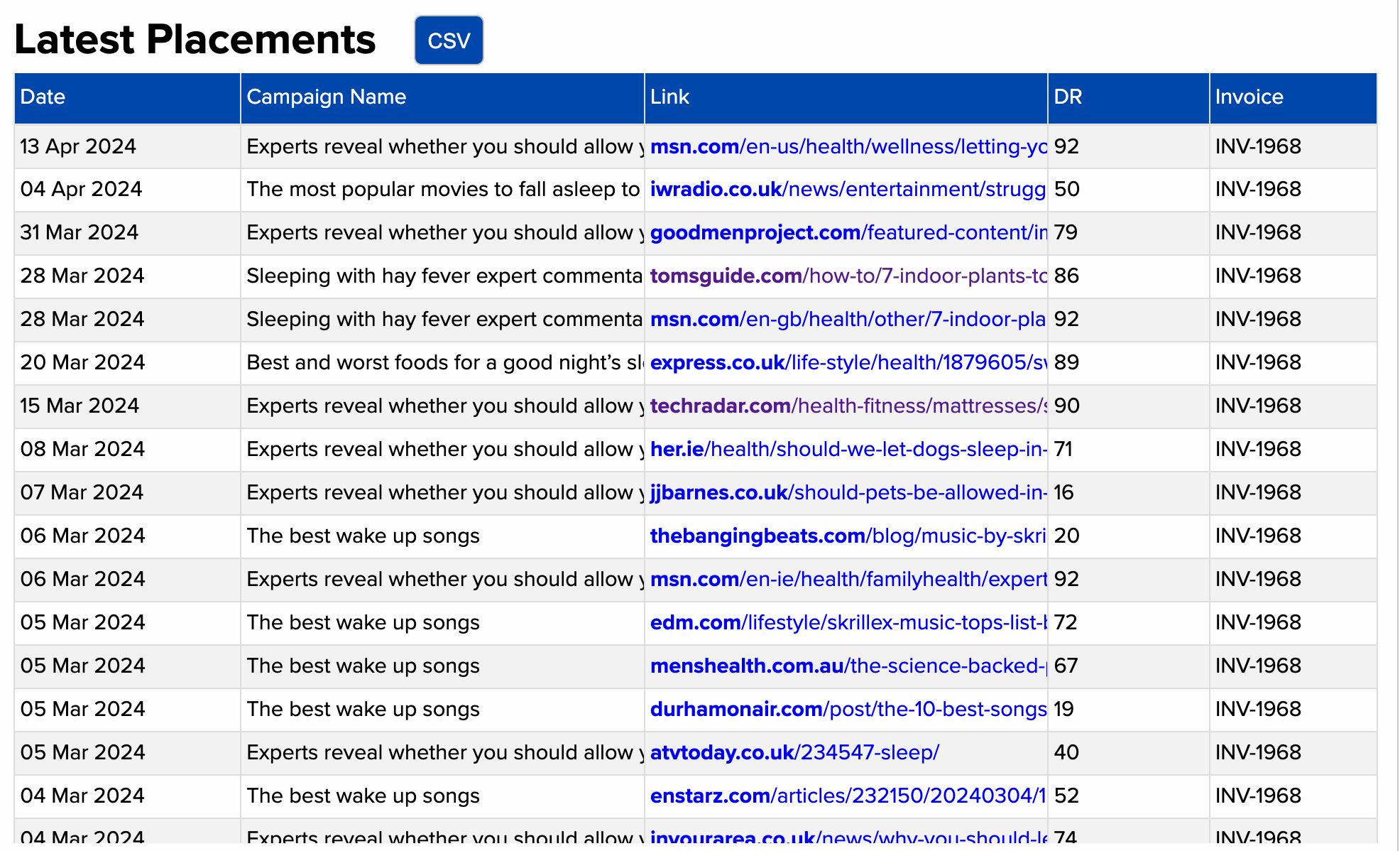Download placements with the CSV button

coord(449,40)
